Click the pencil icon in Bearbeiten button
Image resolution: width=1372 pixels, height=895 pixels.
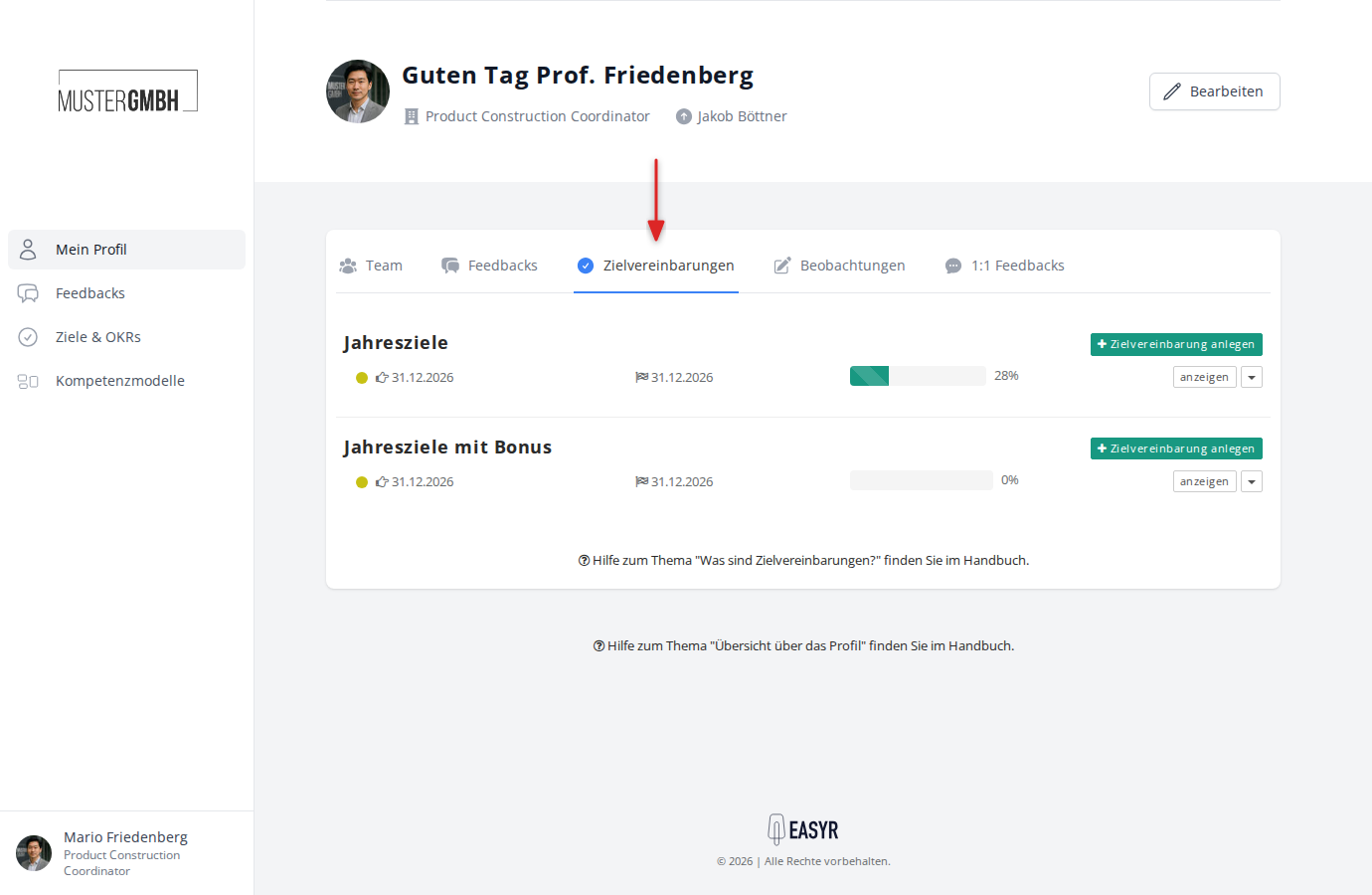point(1172,91)
